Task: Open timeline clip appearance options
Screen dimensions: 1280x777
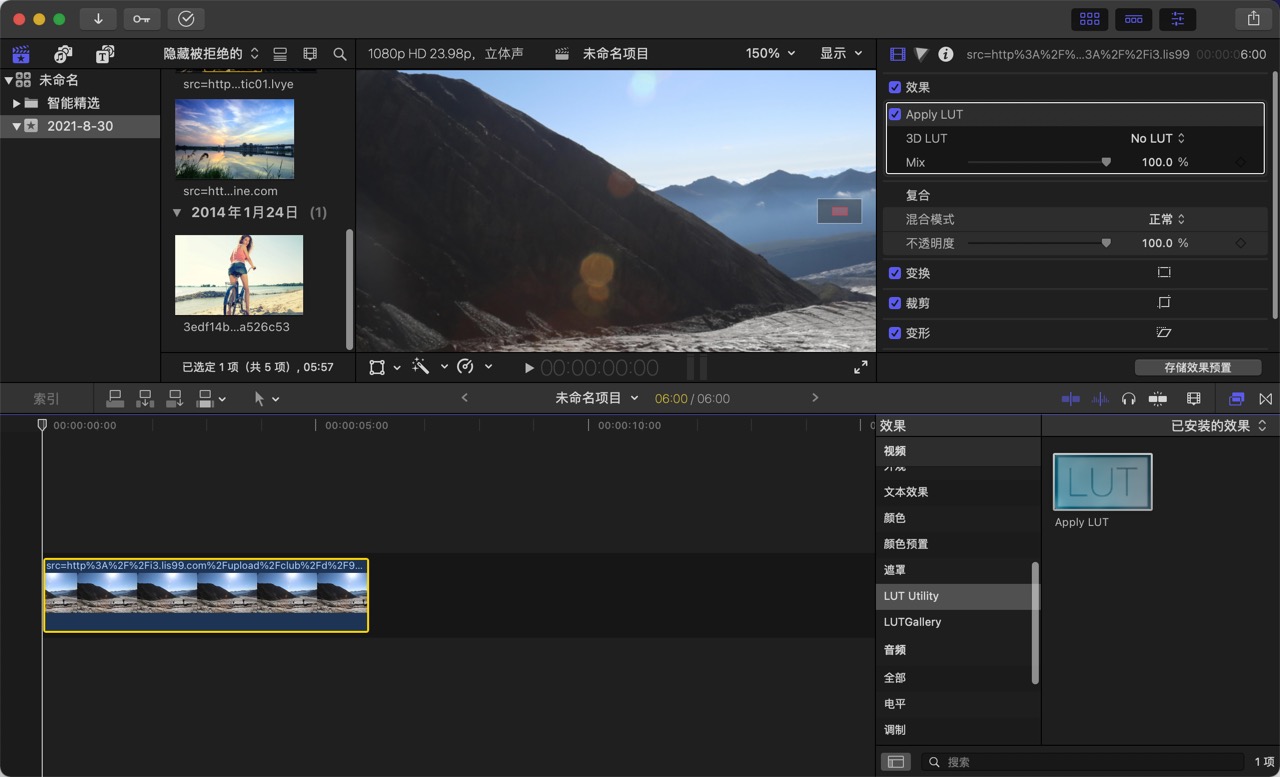Action: pyautogui.click(x=1193, y=399)
